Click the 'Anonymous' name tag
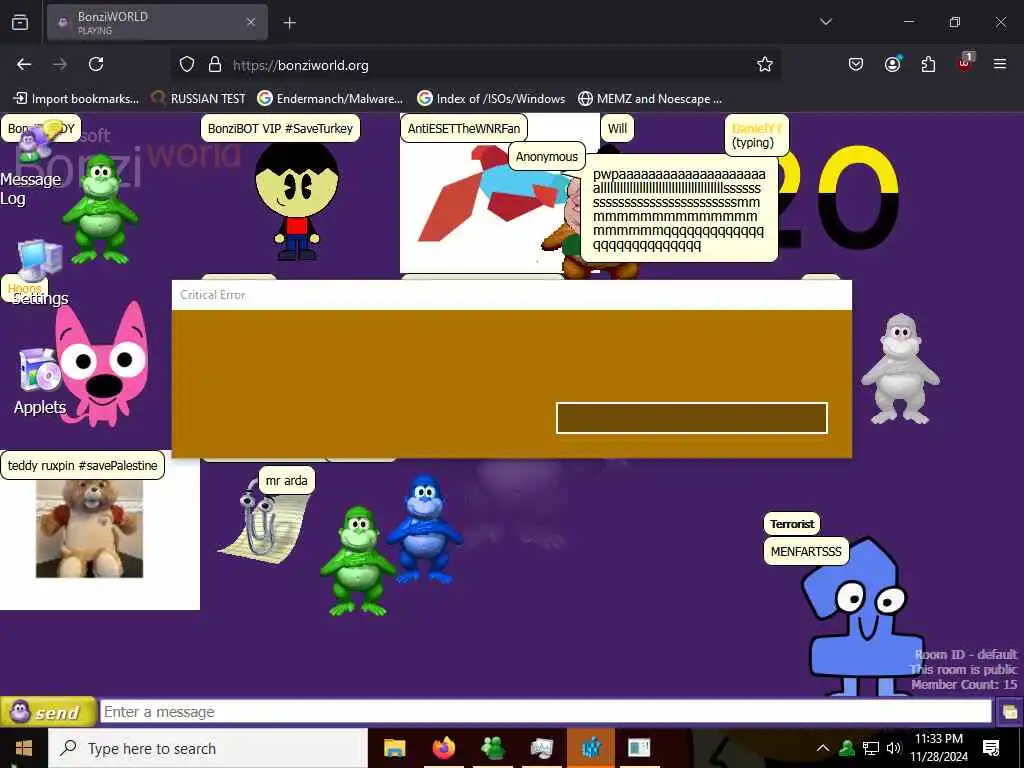 [x=547, y=157]
